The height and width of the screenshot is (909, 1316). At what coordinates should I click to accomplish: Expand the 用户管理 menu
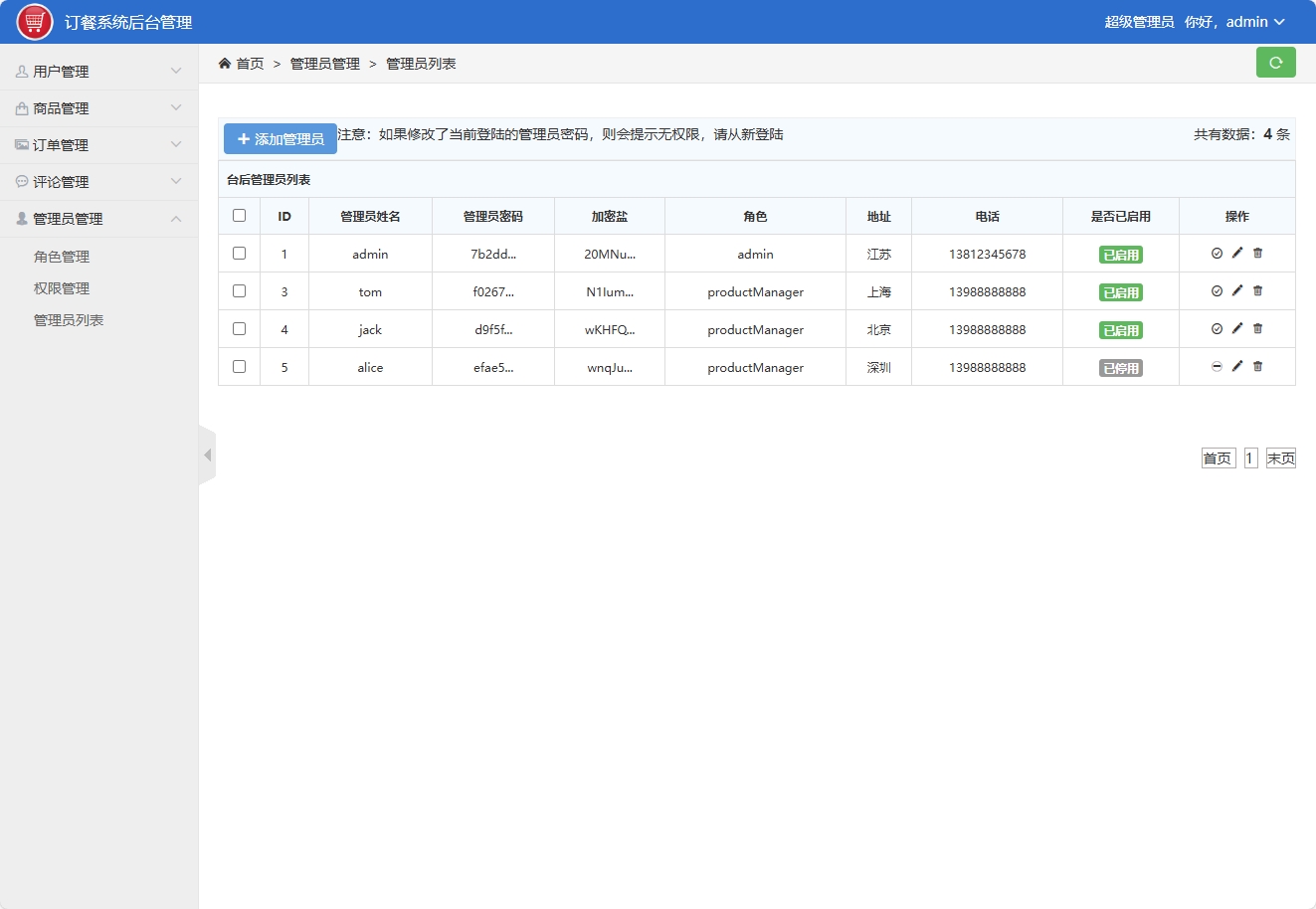coord(99,70)
